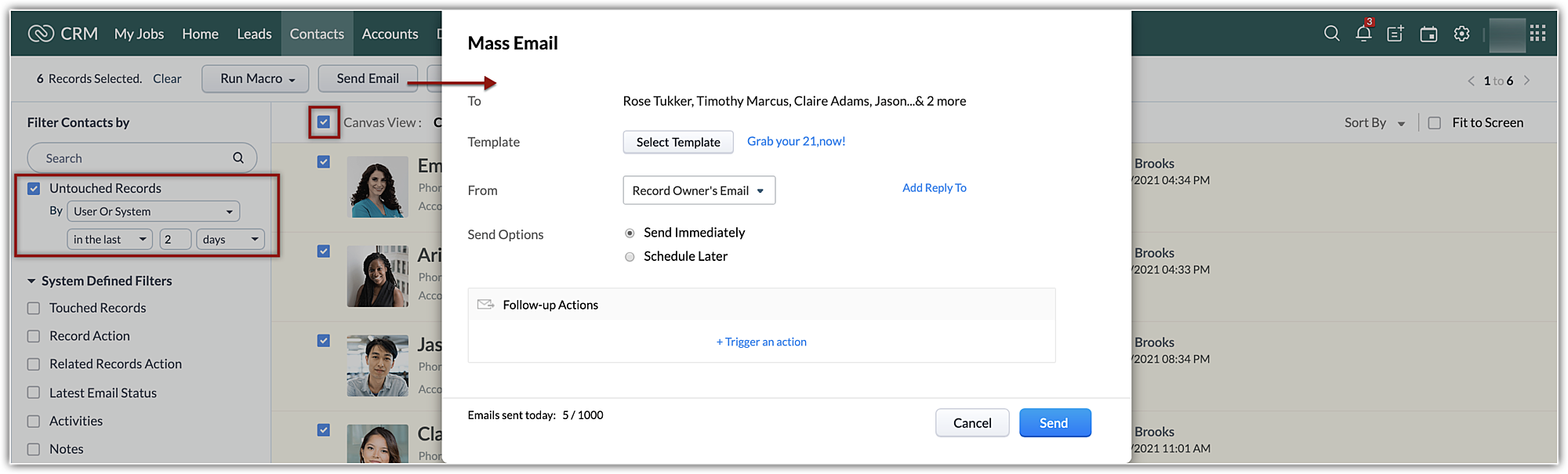Open the Accounts tab

pyautogui.click(x=390, y=34)
